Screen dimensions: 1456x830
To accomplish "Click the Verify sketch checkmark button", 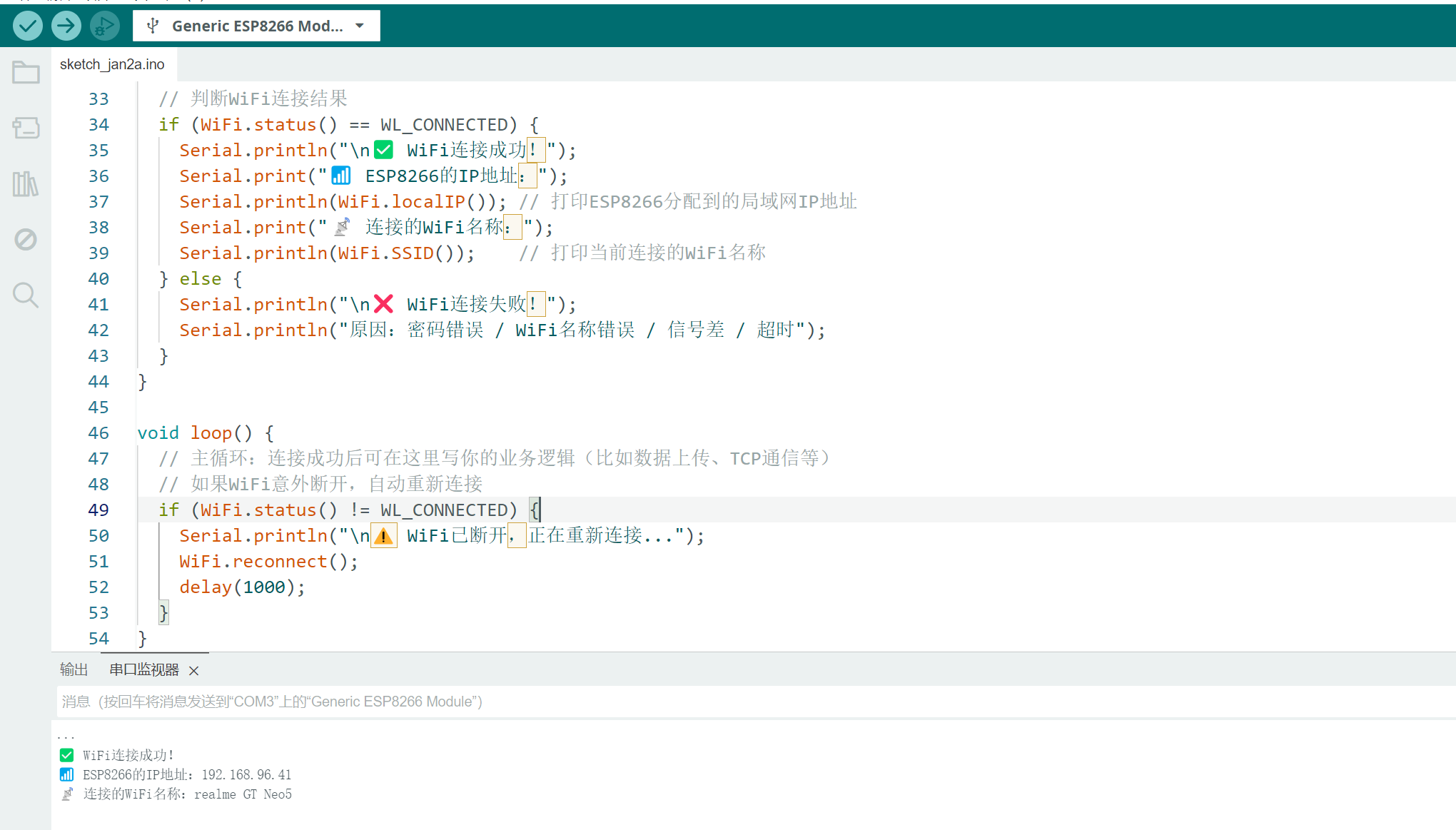I will (x=27, y=26).
